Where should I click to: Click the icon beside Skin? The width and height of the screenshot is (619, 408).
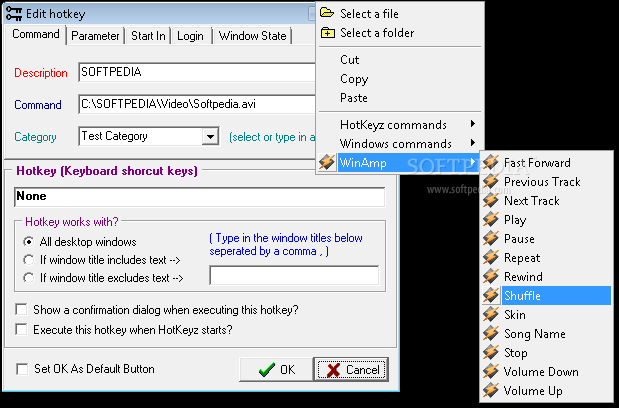click(x=491, y=314)
